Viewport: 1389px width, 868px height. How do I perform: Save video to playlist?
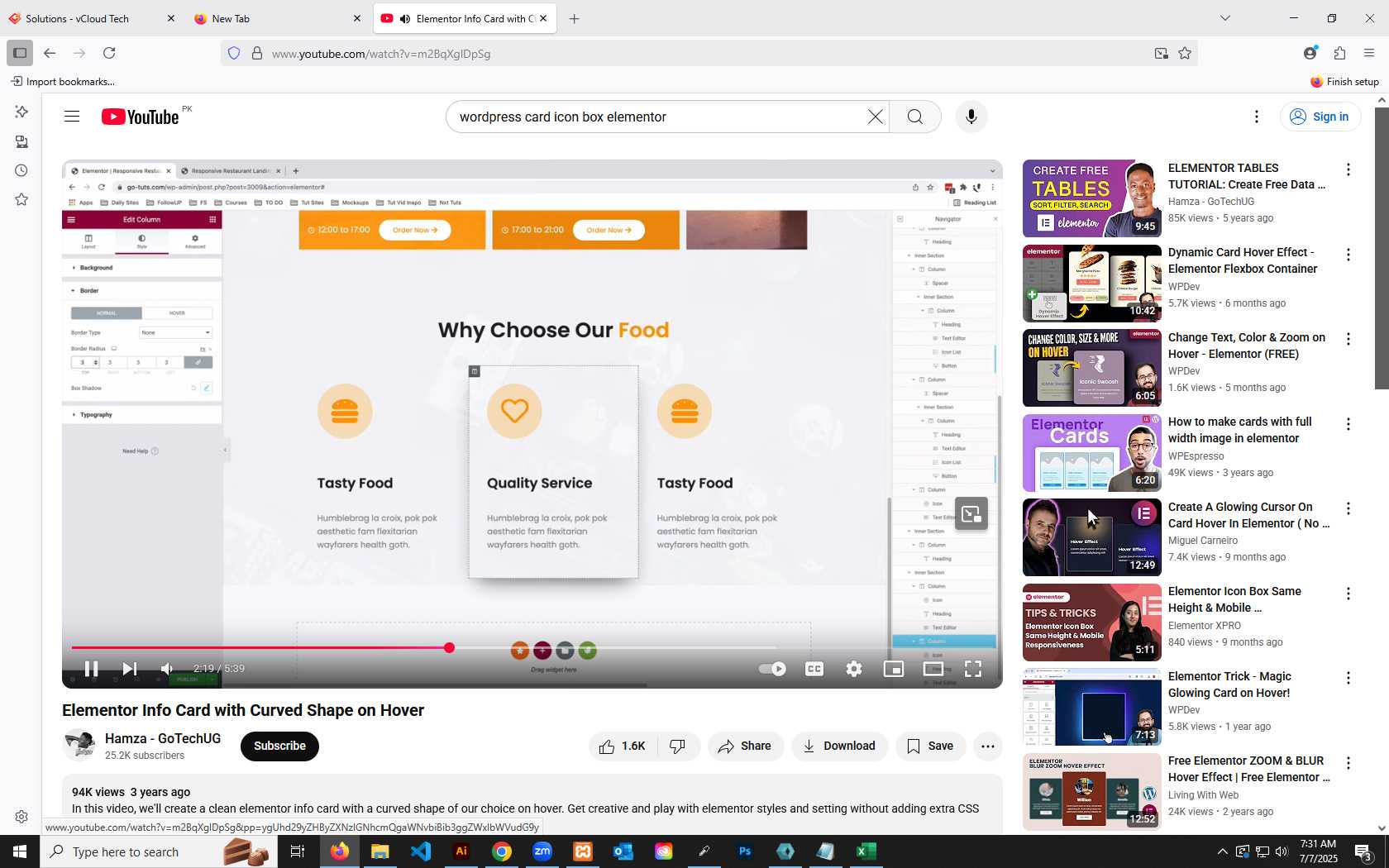930,746
